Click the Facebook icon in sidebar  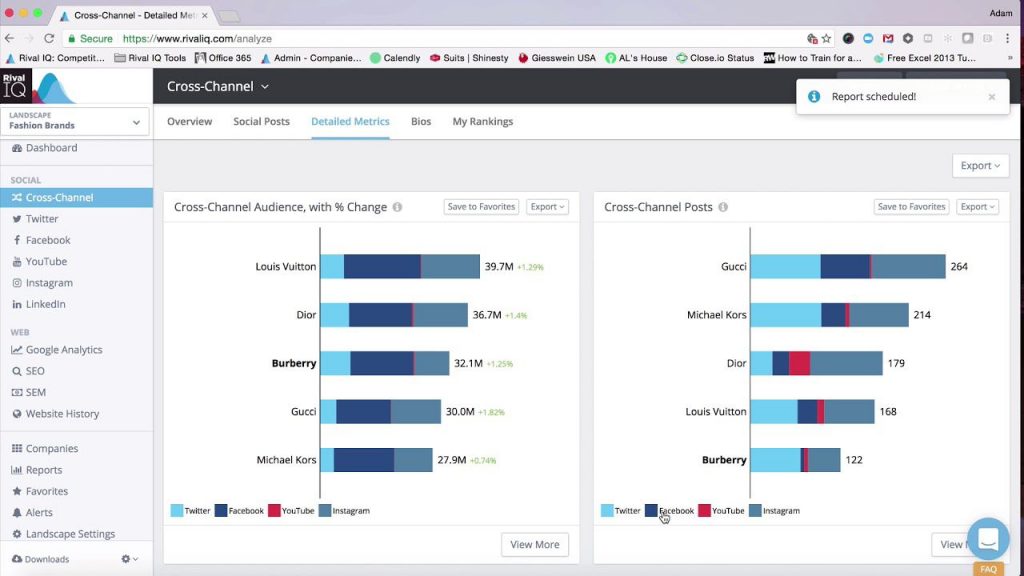[17, 240]
